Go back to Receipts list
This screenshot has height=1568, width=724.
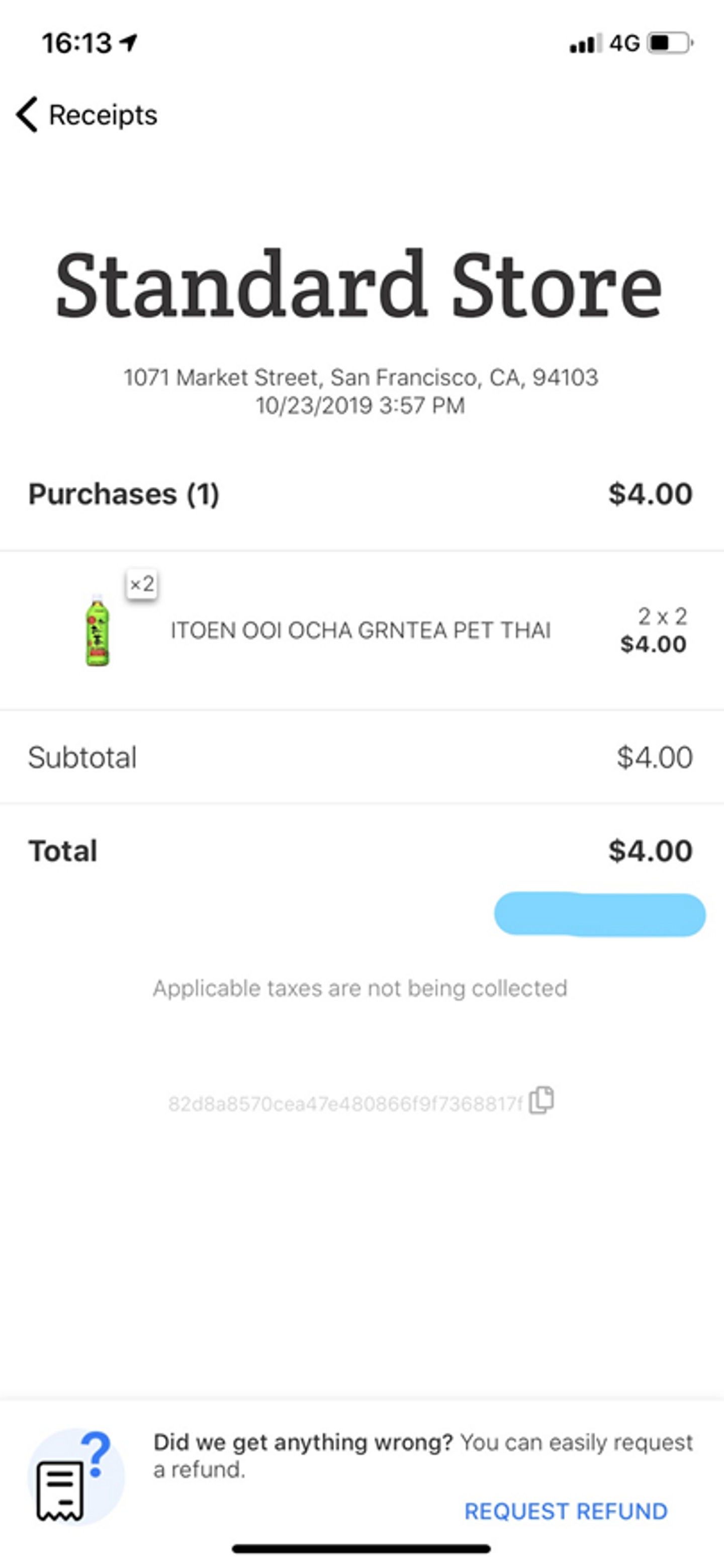click(102, 115)
